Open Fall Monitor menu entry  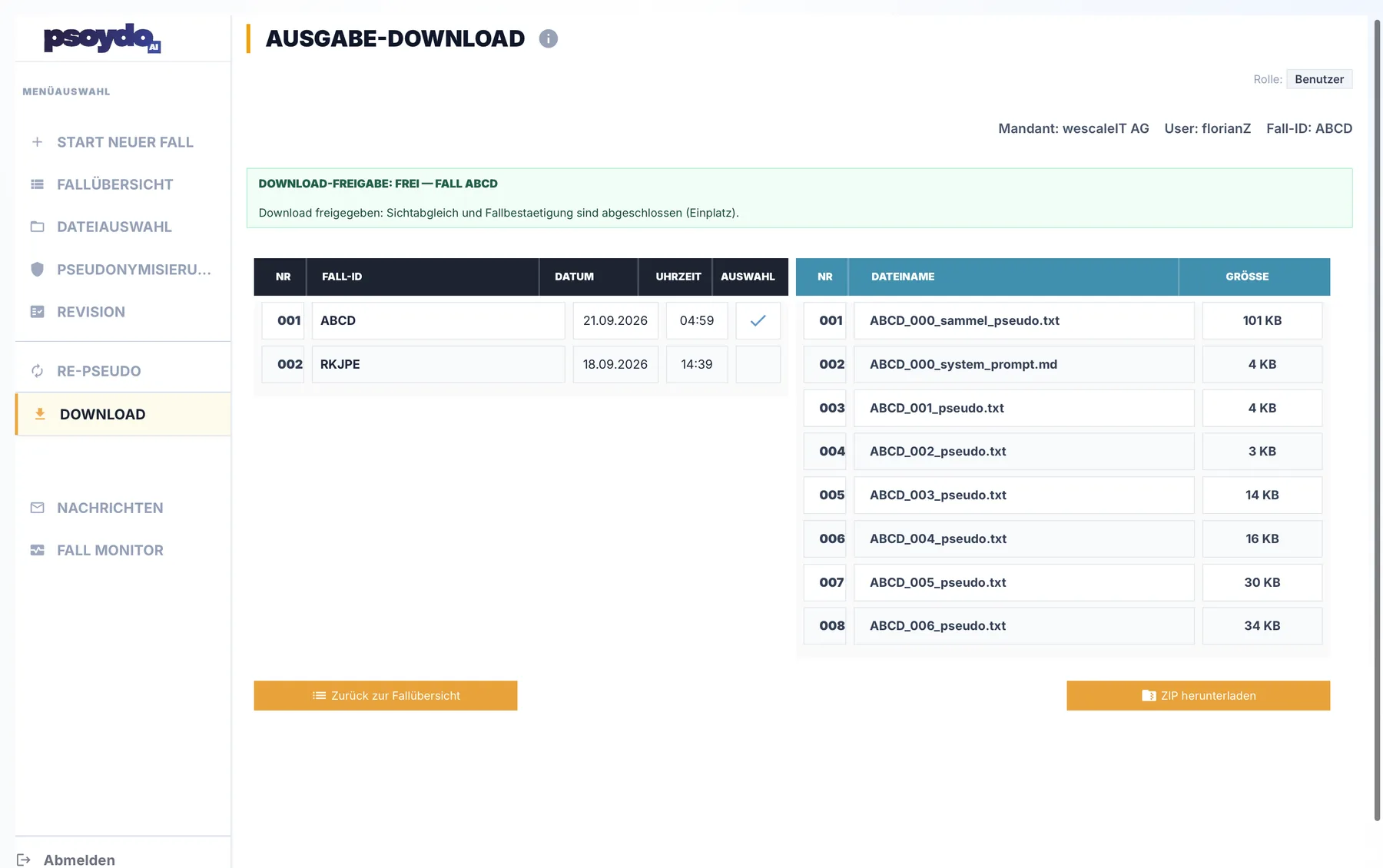[123, 550]
